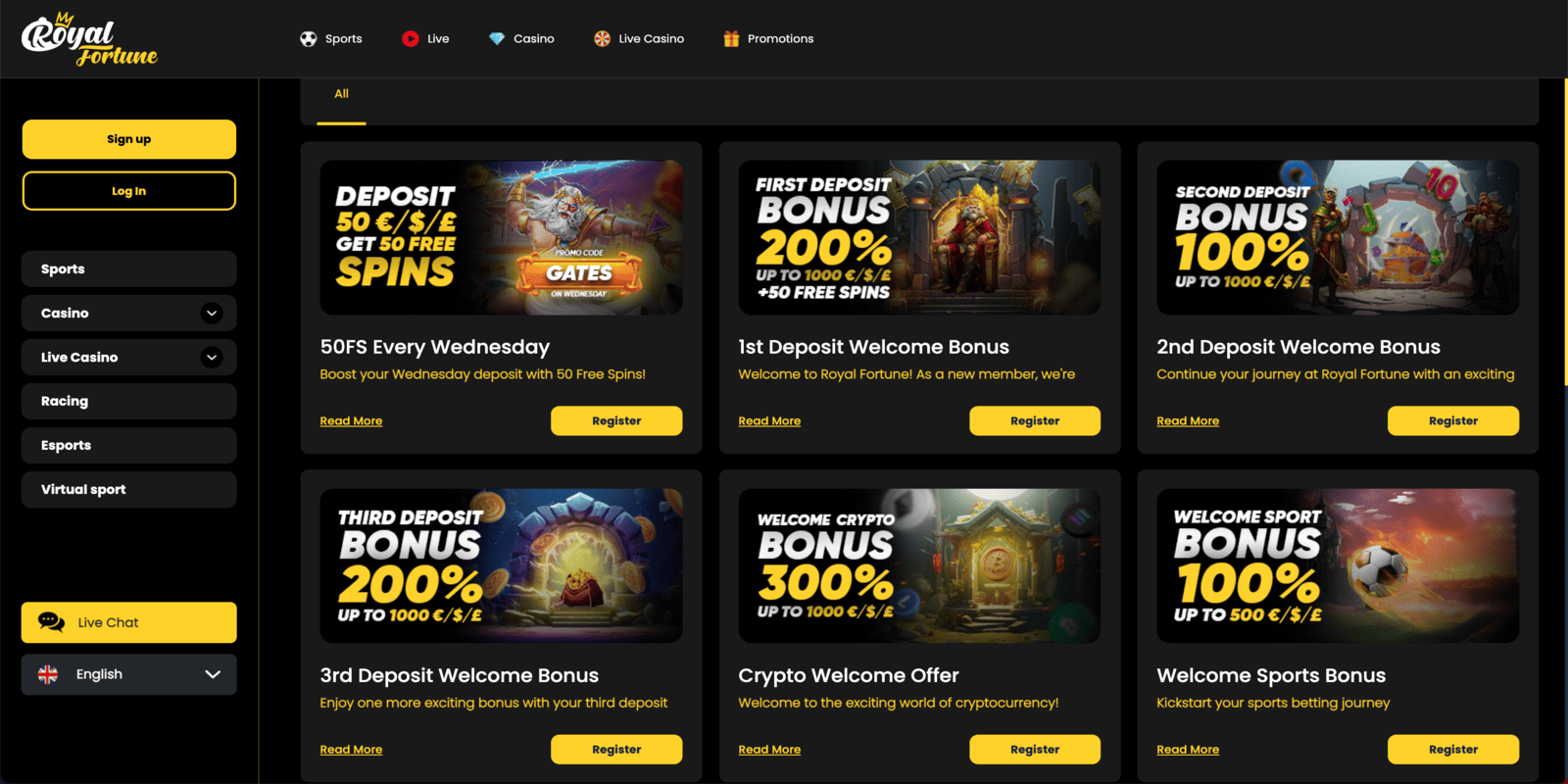Click the red Live play icon
This screenshot has width=1568, height=784.
point(411,39)
